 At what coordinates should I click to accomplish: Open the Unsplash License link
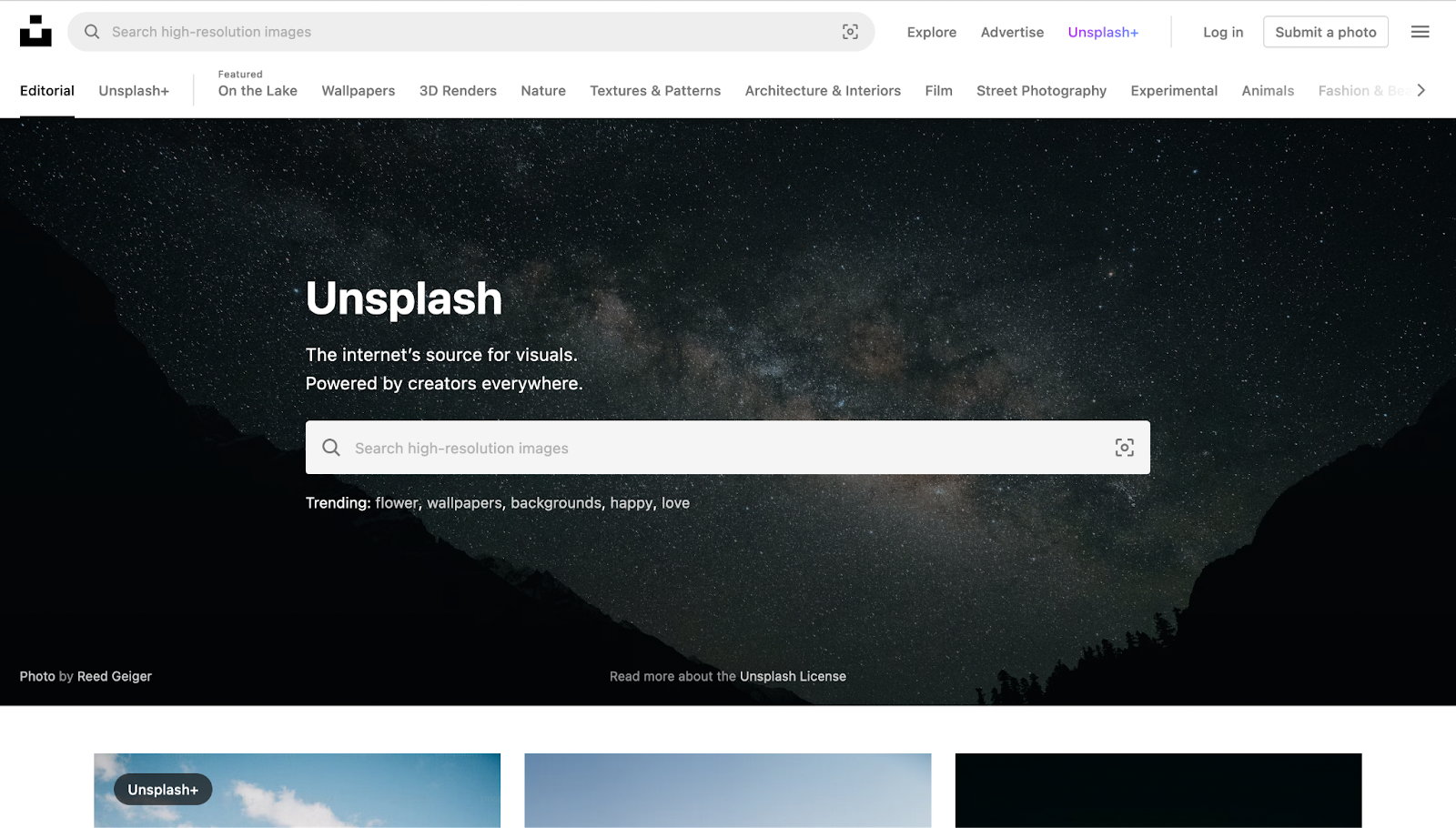793,676
